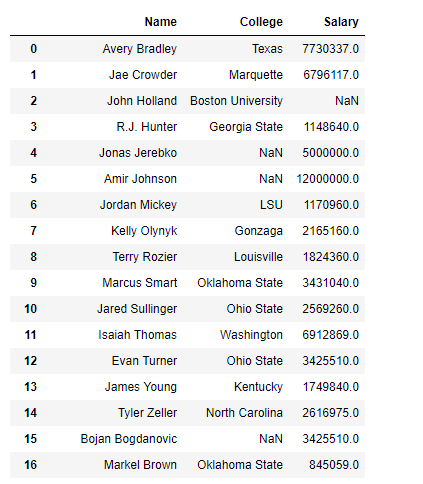Click row index 2
Image resolution: width=423 pixels, height=484 pixels.
(33, 101)
